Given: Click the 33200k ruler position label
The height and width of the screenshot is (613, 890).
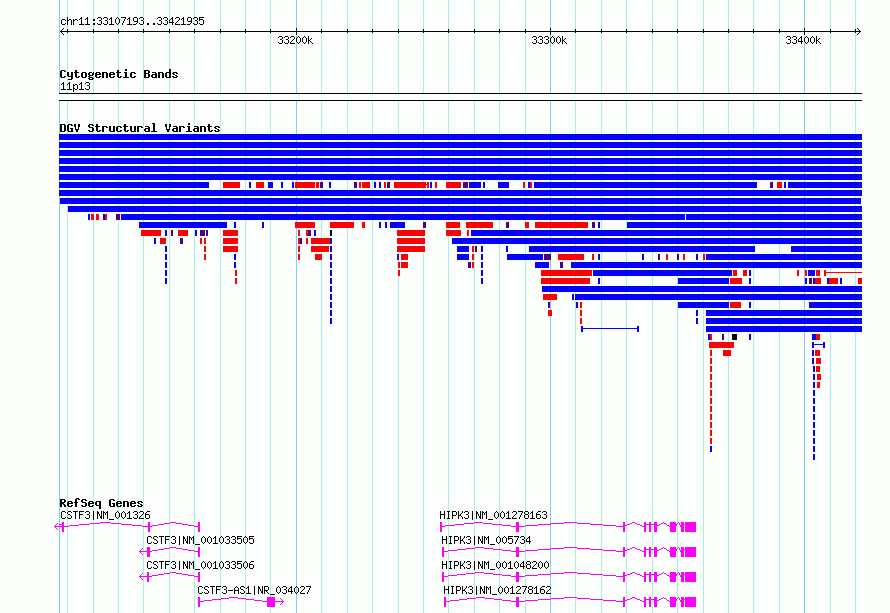Looking at the screenshot, I should click(x=295, y=40).
